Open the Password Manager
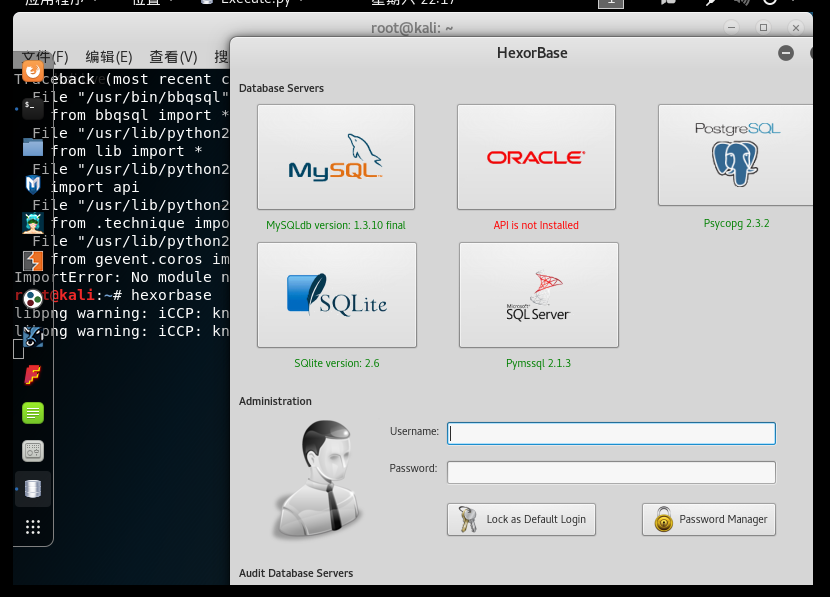The height and width of the screenshot is (597, 830). pos(709,519)
